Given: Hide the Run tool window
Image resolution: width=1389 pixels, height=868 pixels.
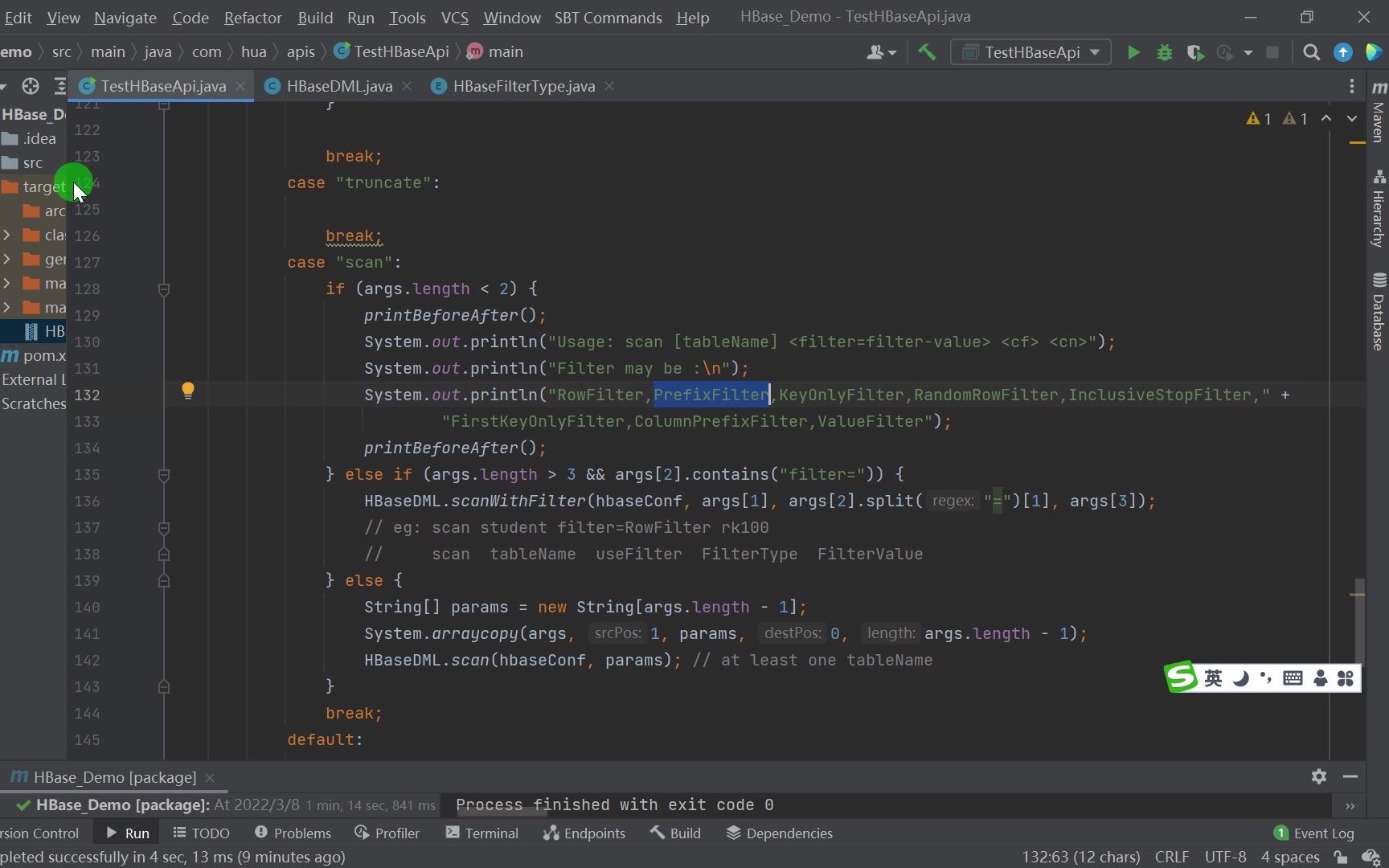Looking at the screenshot, I should pos(1350,776).
